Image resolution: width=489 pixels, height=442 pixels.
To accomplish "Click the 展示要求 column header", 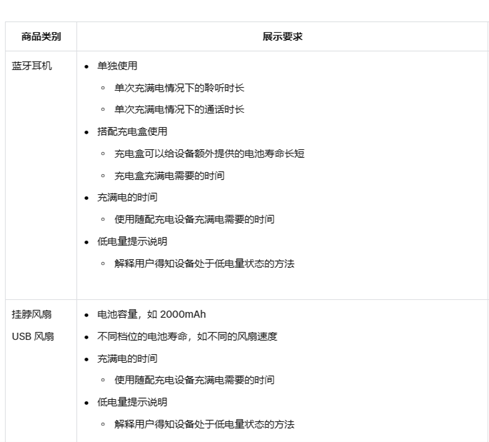I will (x=282, y=36).
